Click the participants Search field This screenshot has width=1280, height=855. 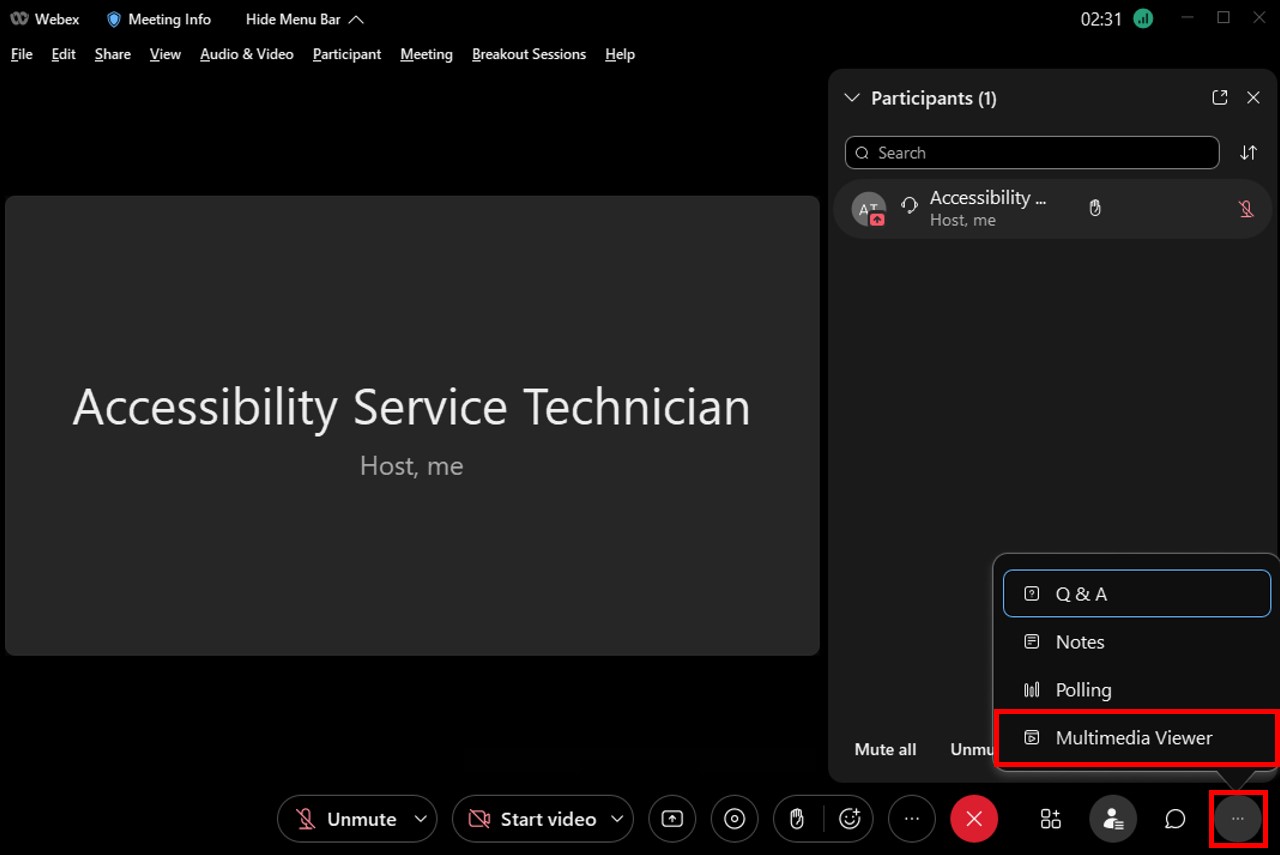tap(1032, 153)
